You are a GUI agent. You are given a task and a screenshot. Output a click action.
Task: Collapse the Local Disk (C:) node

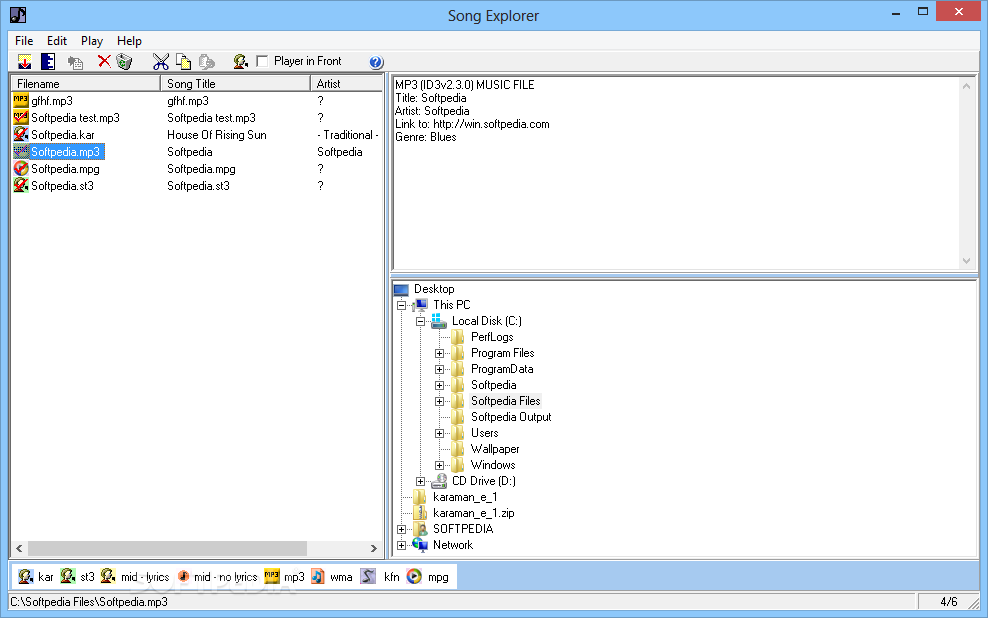tap(420, 321)
